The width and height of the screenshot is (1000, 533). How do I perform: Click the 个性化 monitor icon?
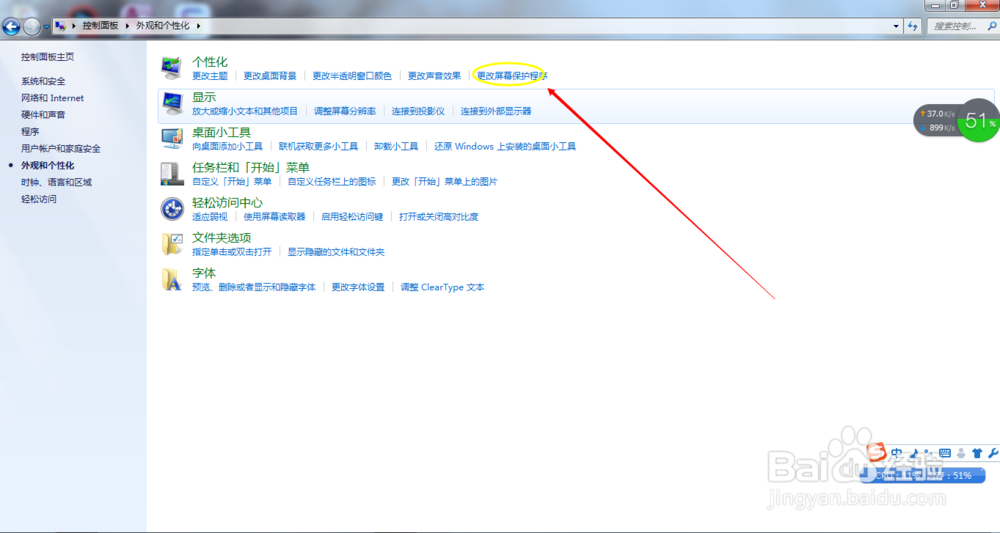click(172, 68)
